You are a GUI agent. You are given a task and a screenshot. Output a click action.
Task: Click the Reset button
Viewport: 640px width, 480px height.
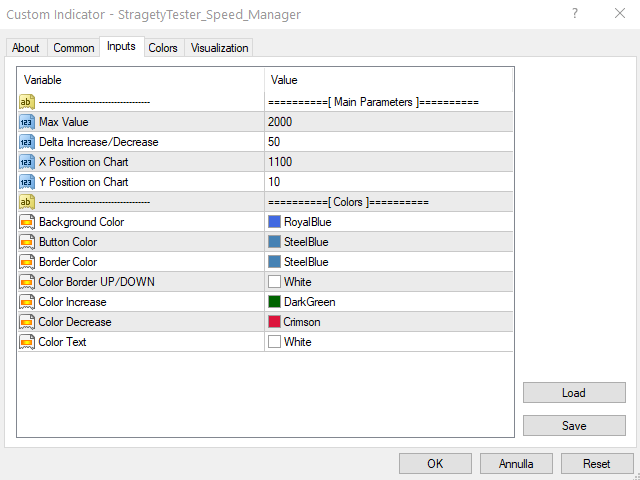click(x=597, y=464)
